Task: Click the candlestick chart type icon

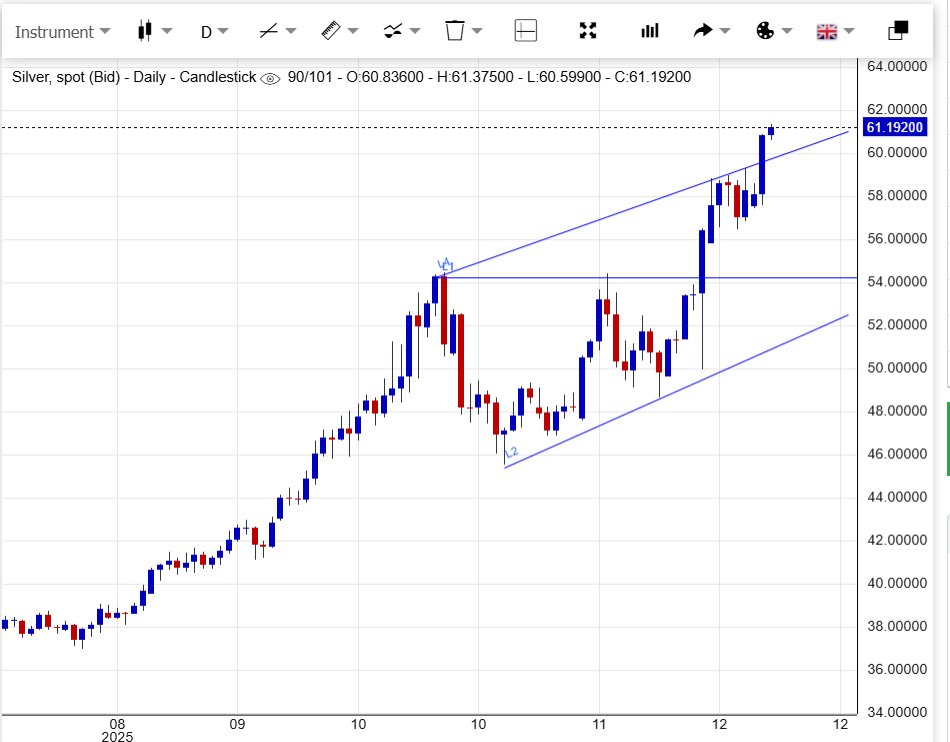Action: pyautogui.click(x=145, y=31)
